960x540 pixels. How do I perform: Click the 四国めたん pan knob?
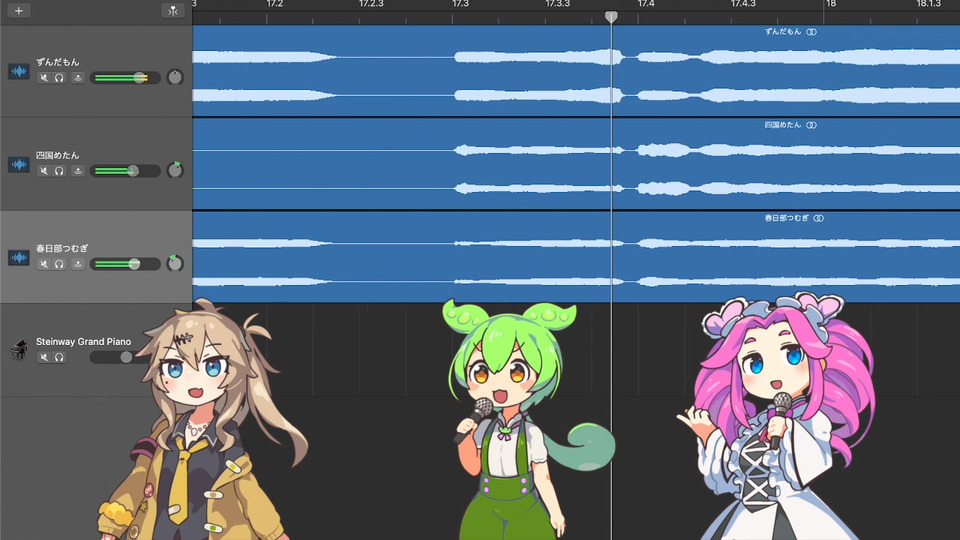(175, 170)
